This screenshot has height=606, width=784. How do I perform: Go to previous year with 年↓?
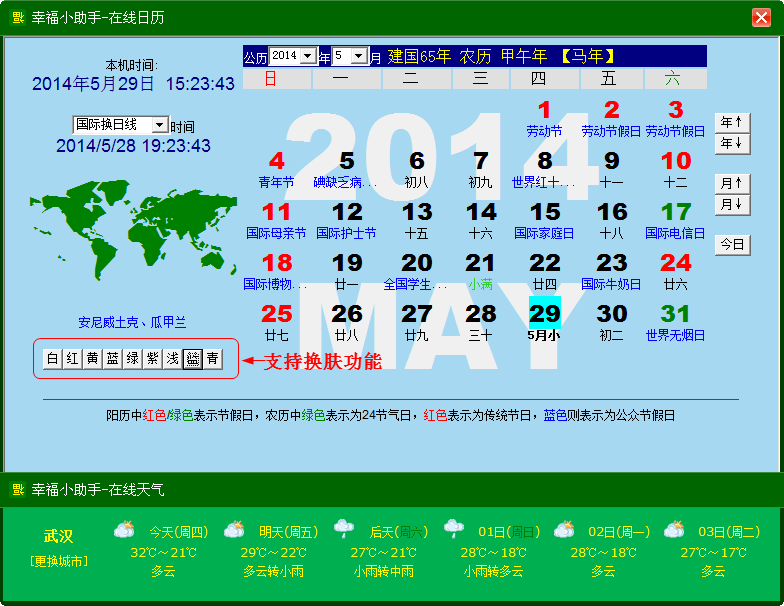coord(732,144)
